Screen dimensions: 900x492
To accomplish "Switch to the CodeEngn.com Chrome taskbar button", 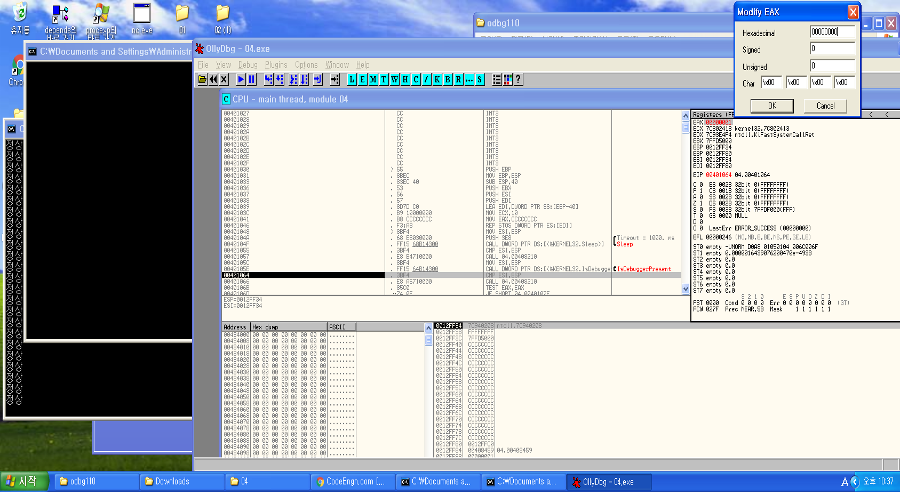I will click(x=352, y=482).
